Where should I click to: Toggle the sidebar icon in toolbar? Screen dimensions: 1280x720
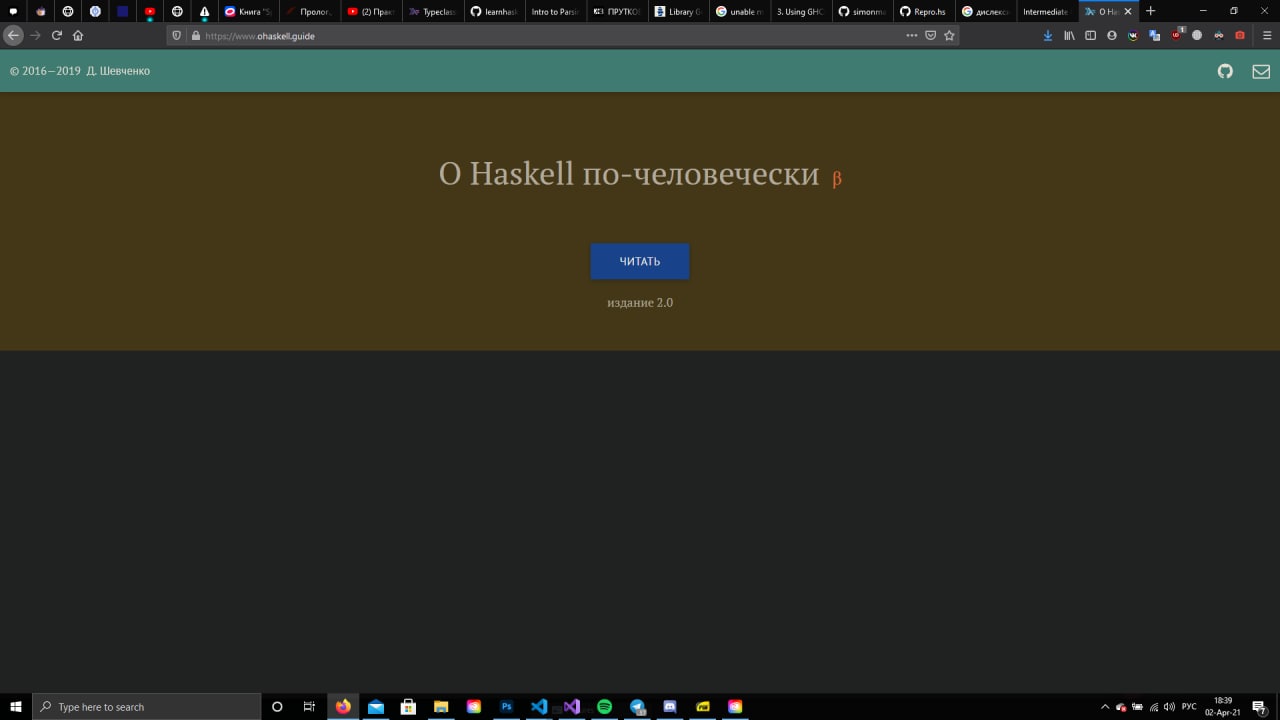[1090, 35]
